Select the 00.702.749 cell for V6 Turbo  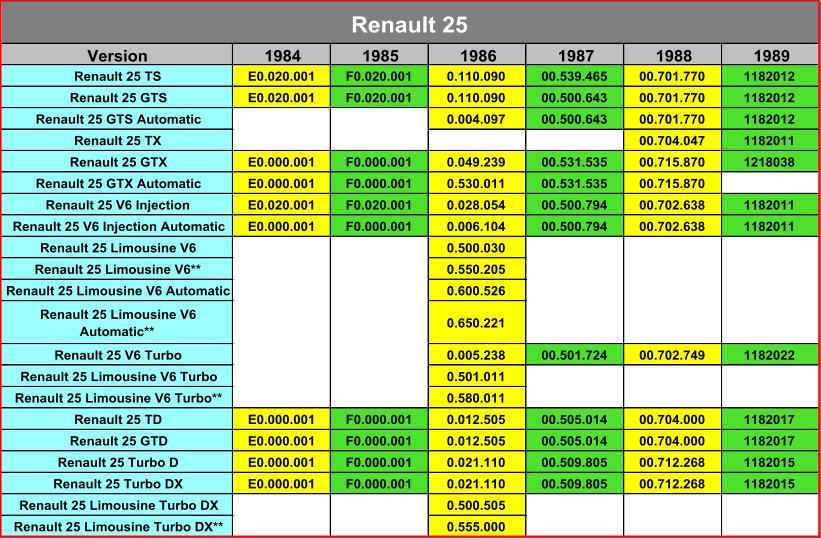tap(672, 355)
